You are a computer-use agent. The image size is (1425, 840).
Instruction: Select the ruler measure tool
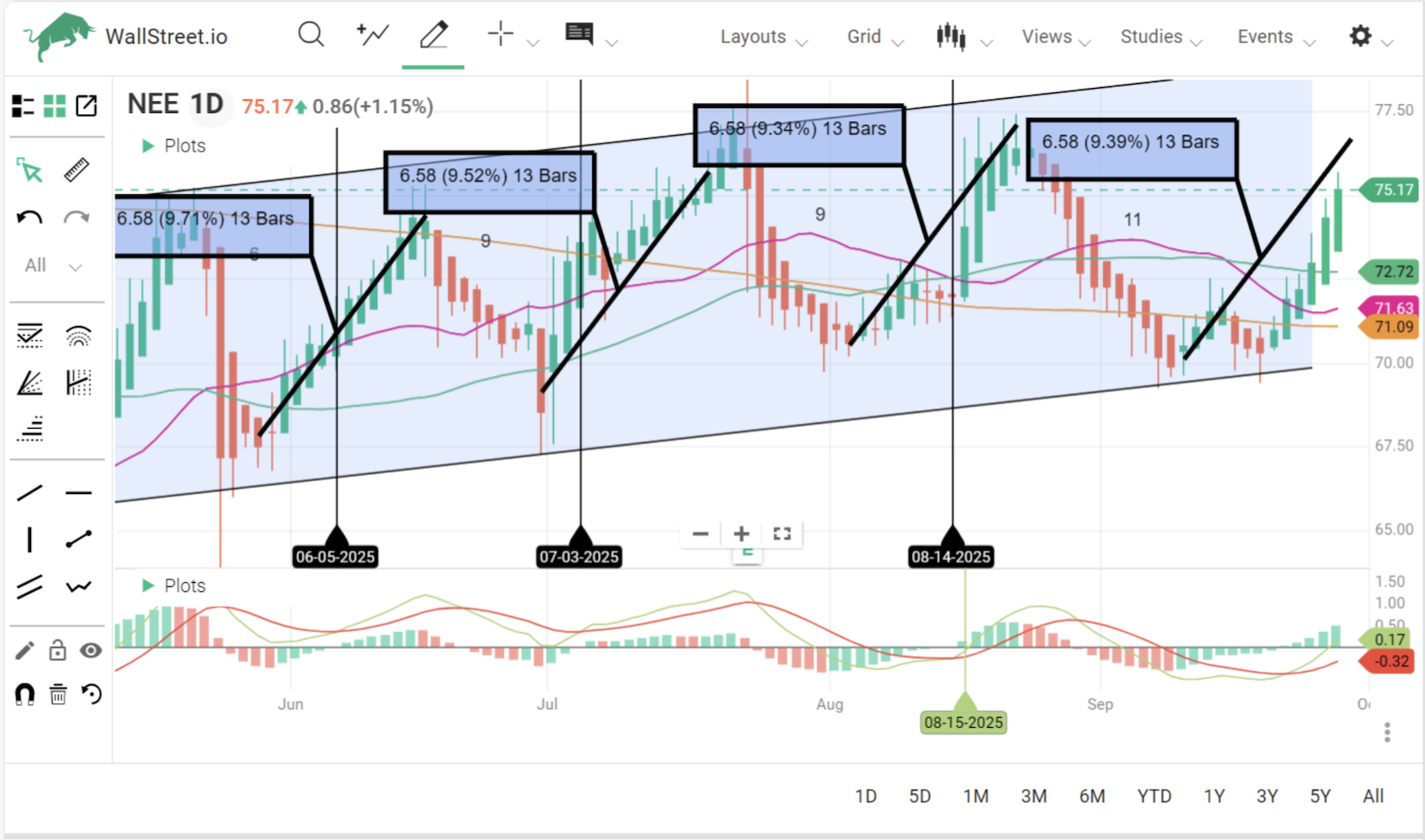77,170
